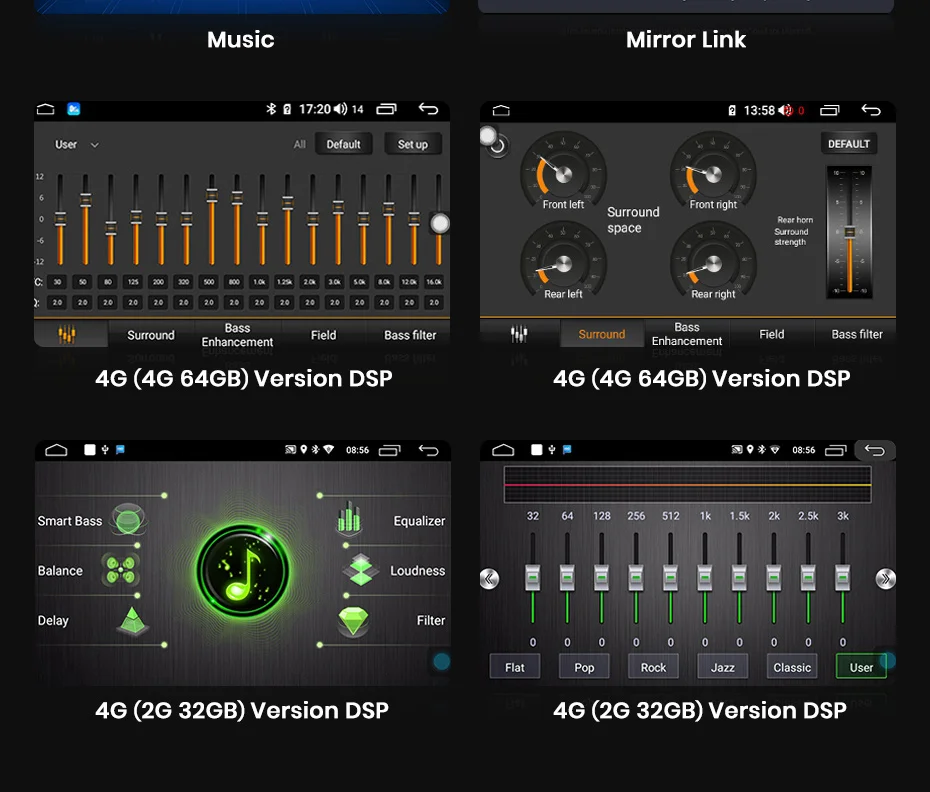
Task: Adjust Rear horn Surround strength slider
Action: (849, 232)
